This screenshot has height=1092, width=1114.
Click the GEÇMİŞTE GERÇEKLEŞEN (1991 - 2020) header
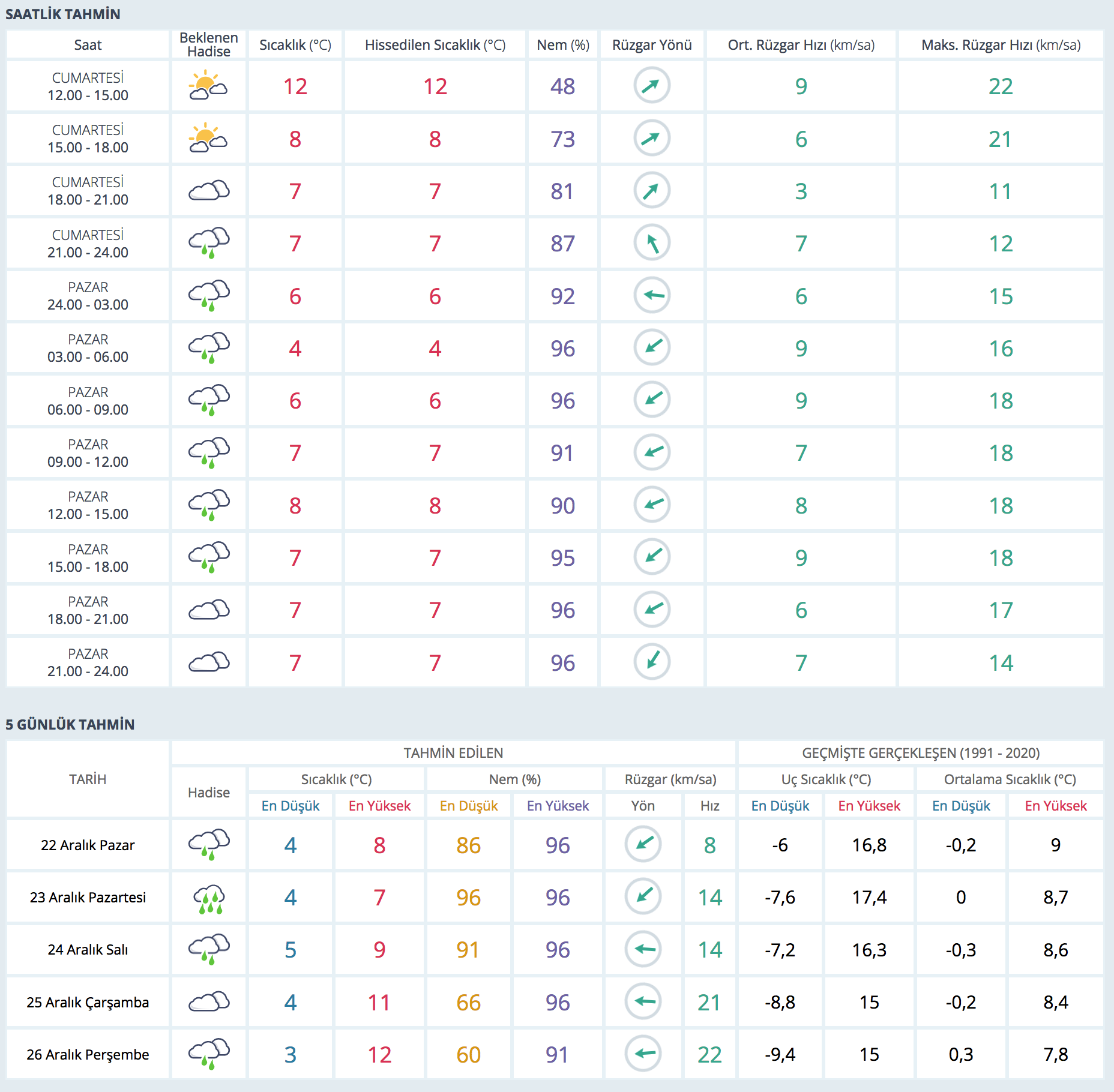pyautogui.click(x=921, y=753)
